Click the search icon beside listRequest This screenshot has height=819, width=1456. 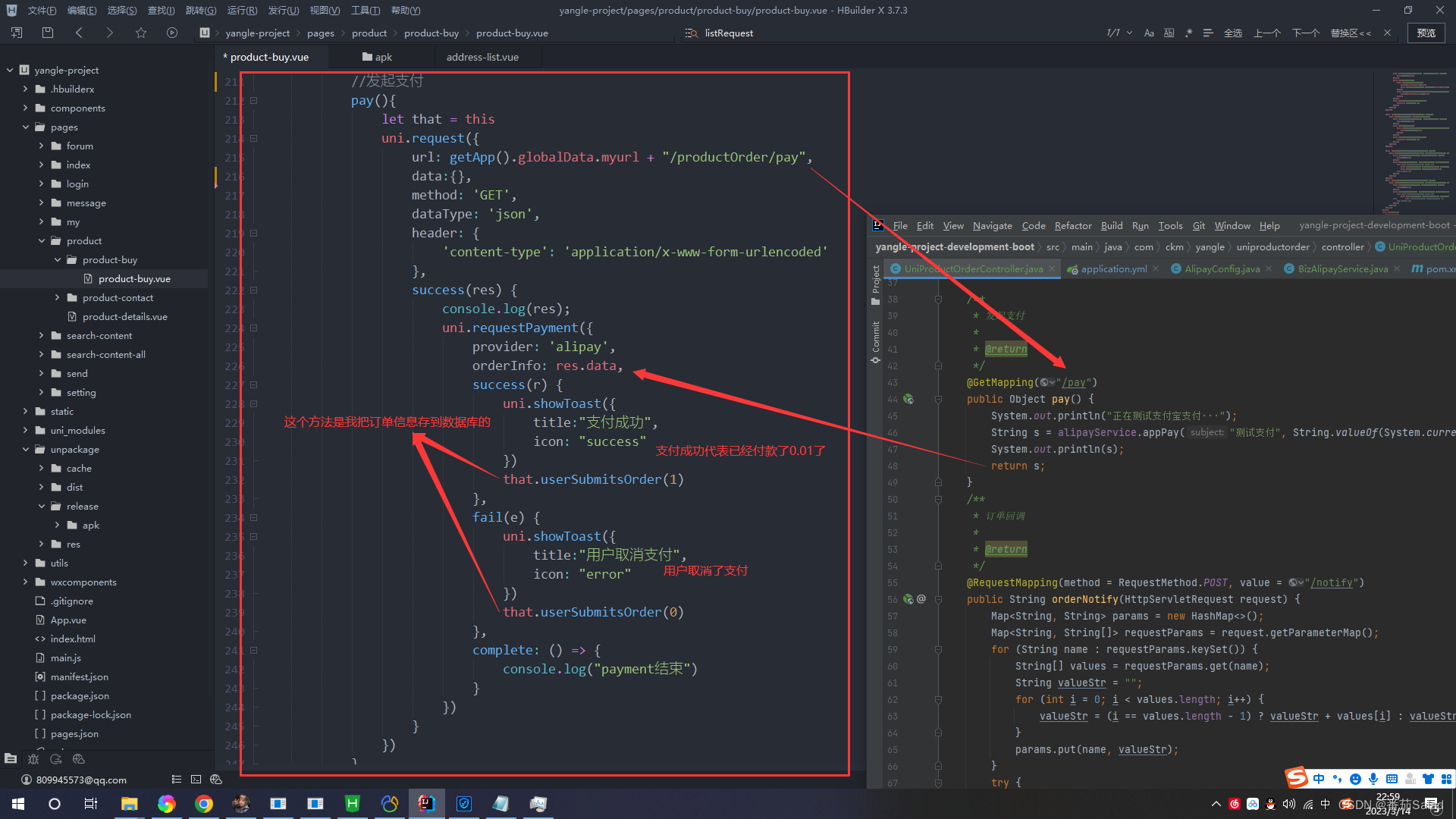[691, 33]
